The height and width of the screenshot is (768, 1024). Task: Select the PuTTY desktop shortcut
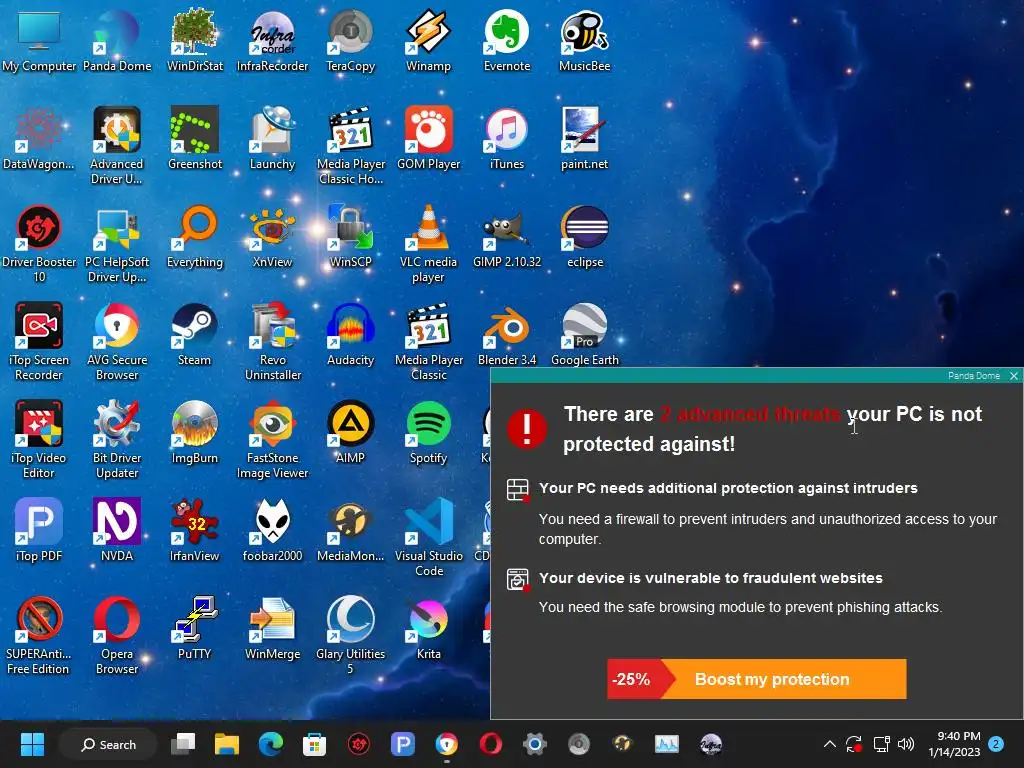tap(195, 628)
